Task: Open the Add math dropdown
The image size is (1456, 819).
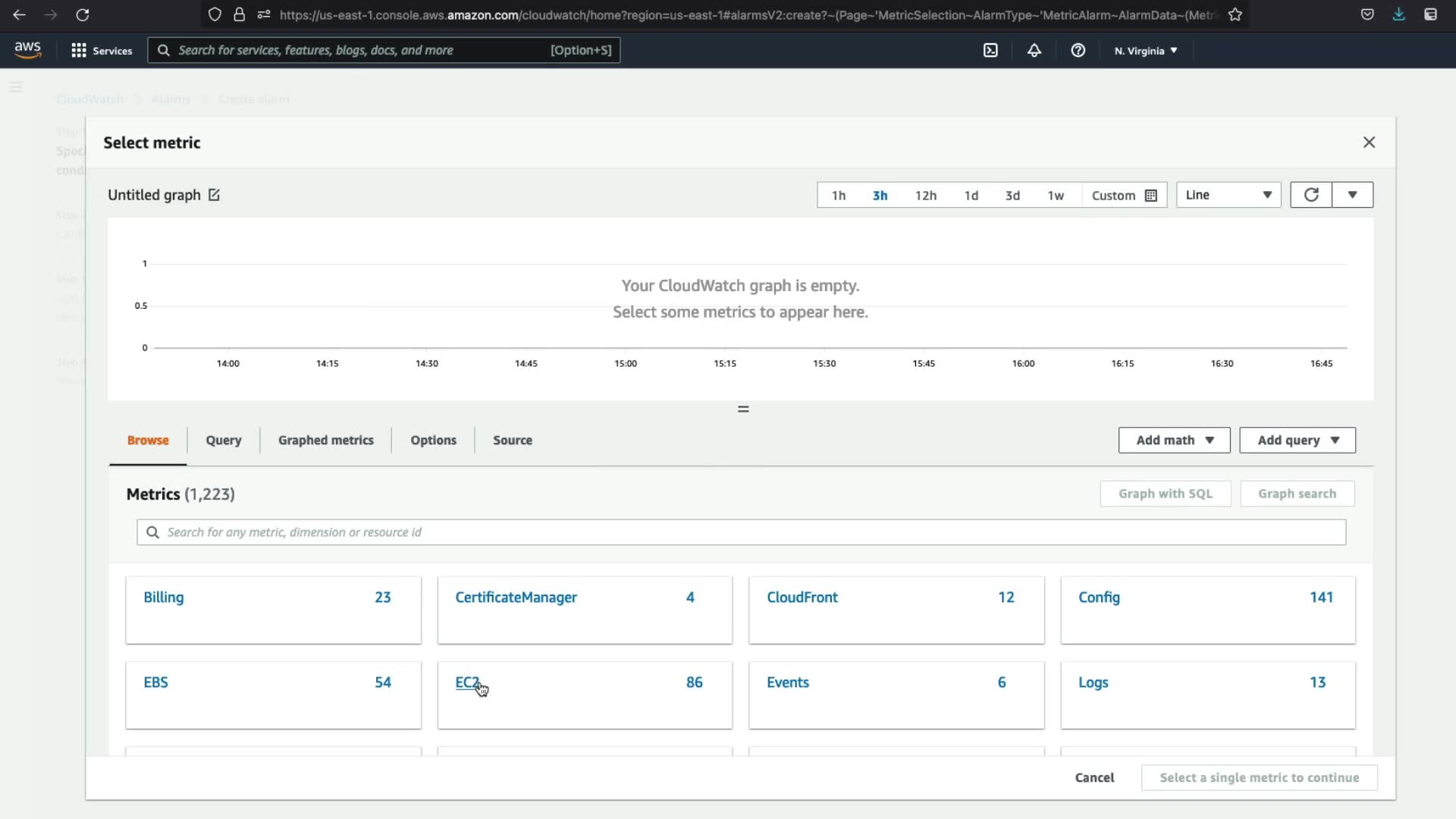Action: pyautogui.click(x=1174, y=440)
